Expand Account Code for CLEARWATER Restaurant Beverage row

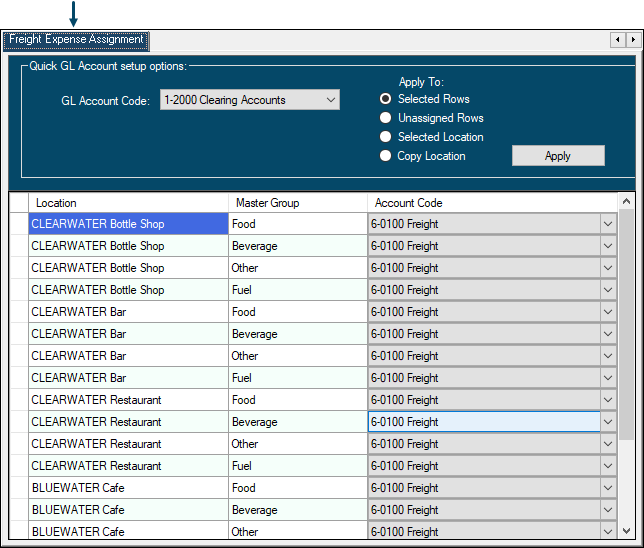tap(608, 422)
